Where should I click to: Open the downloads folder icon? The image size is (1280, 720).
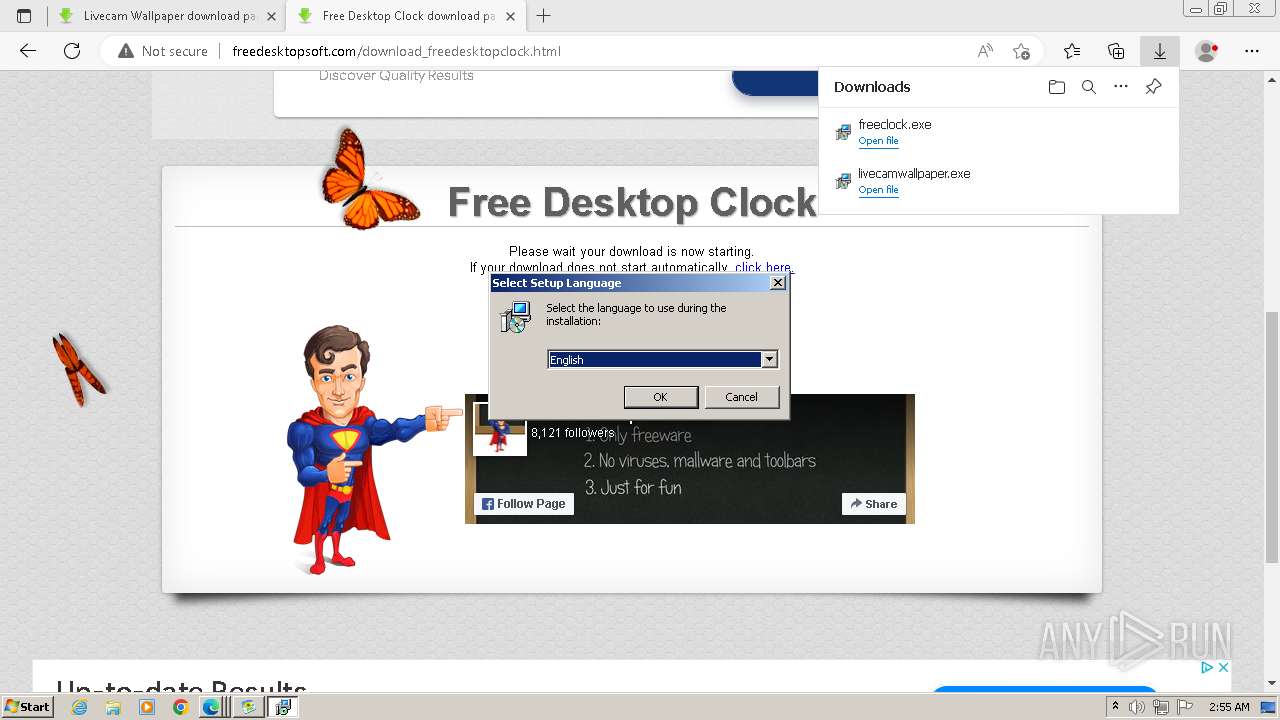[x=1057, y=87]
